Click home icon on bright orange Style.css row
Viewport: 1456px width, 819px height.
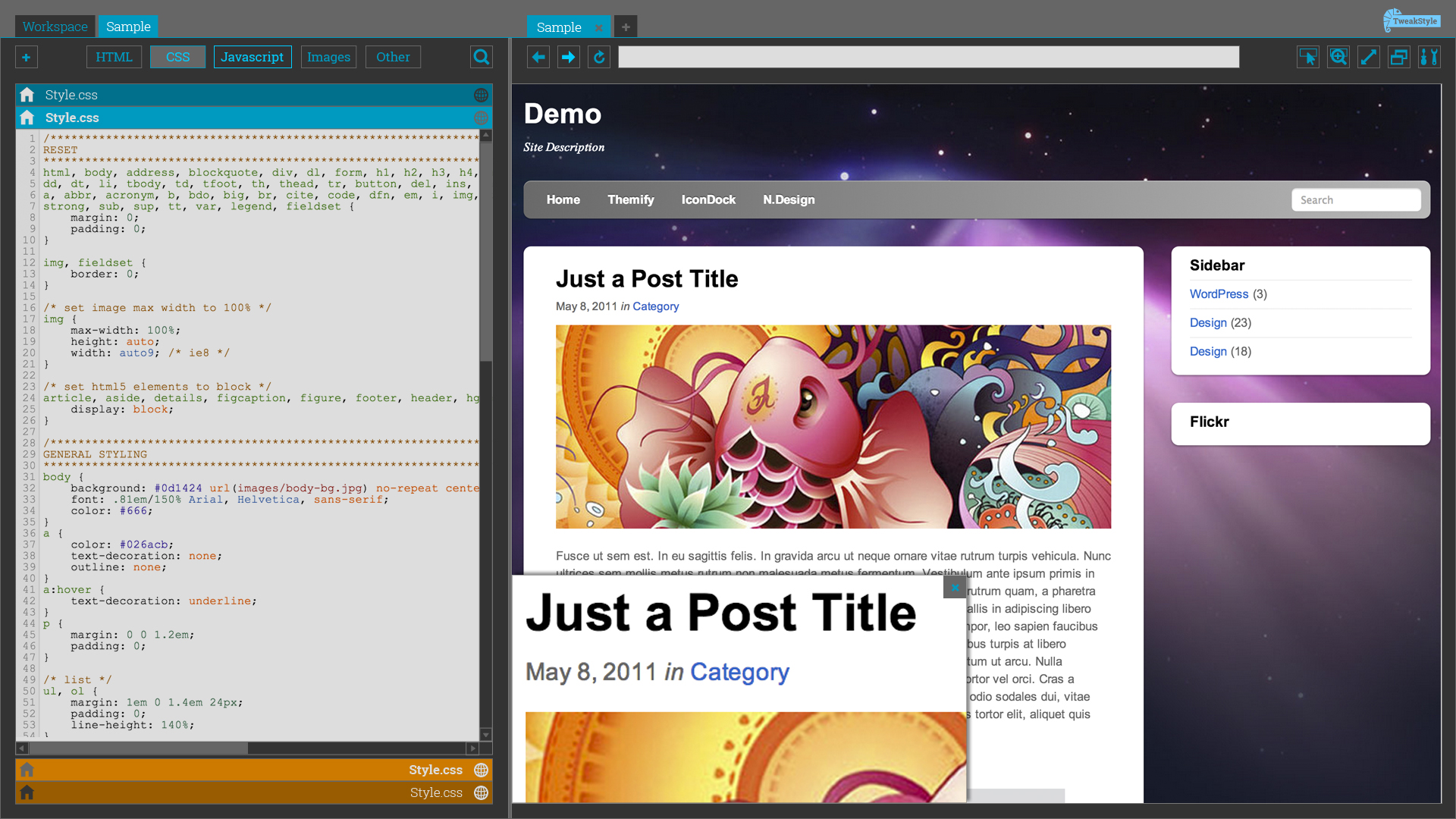click(x=27, y=770)
